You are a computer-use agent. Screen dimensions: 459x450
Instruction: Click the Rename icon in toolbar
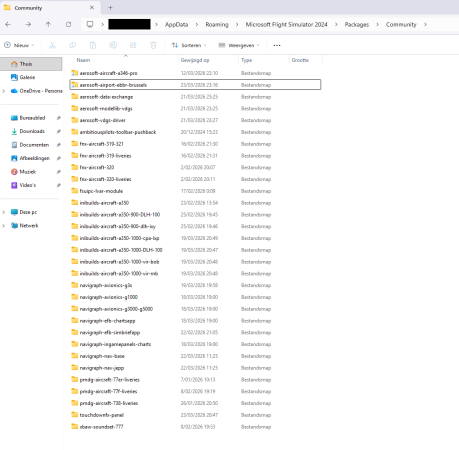pyautogui.click(x=113, y=45)
